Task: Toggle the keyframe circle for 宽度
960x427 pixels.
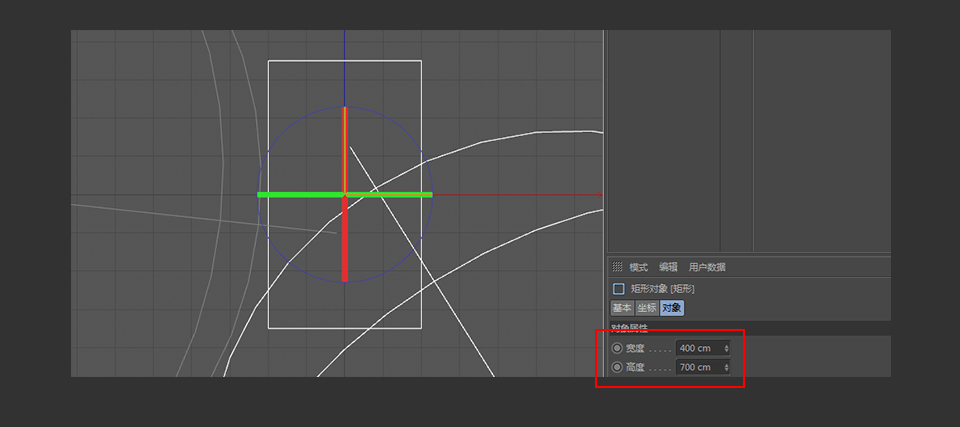Action: 617,348
